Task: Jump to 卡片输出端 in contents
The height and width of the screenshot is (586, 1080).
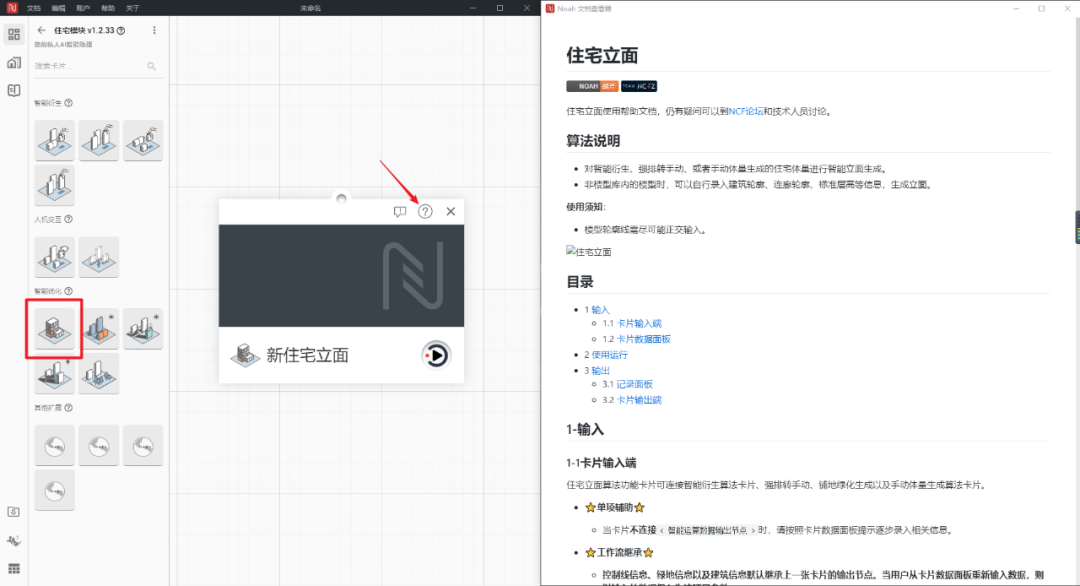Action: (638, 400)
